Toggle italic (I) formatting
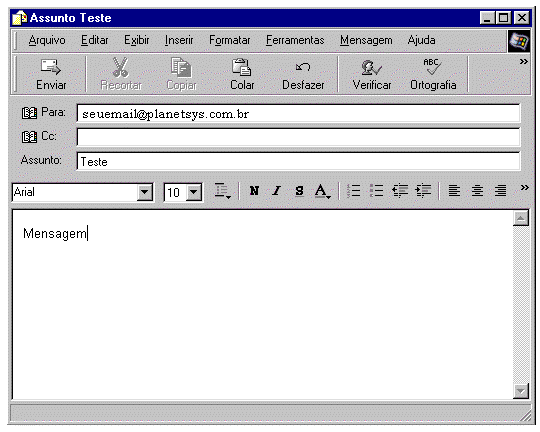This screenshot has width=540, height=432. [x=276, y=191]
